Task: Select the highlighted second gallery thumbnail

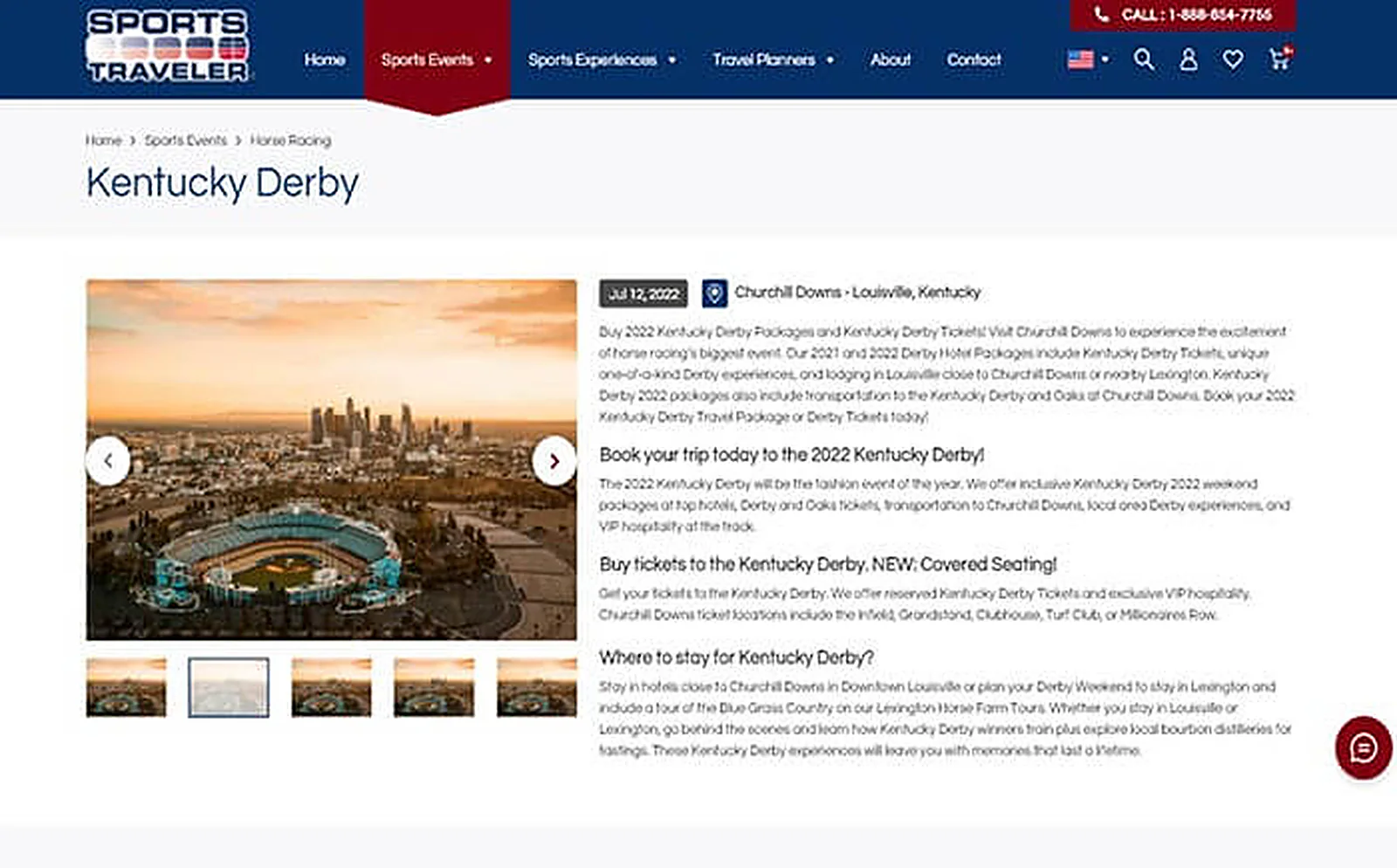Action: 229,687
